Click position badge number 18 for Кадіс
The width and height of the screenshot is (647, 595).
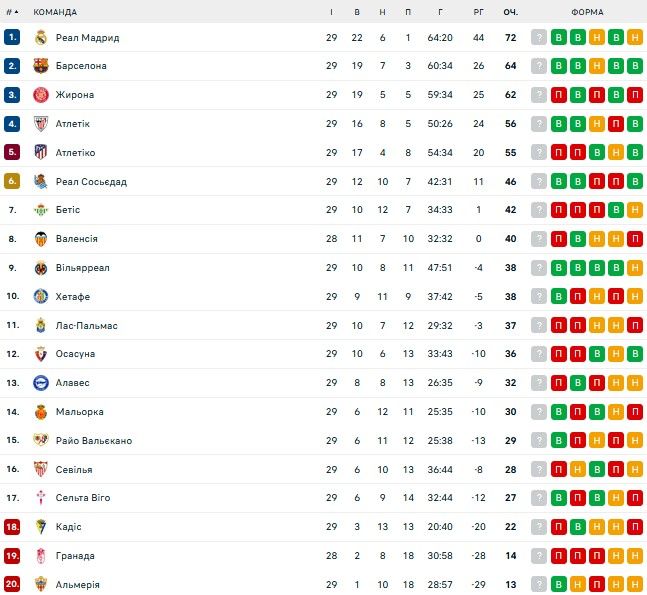(x=12, y=527)
